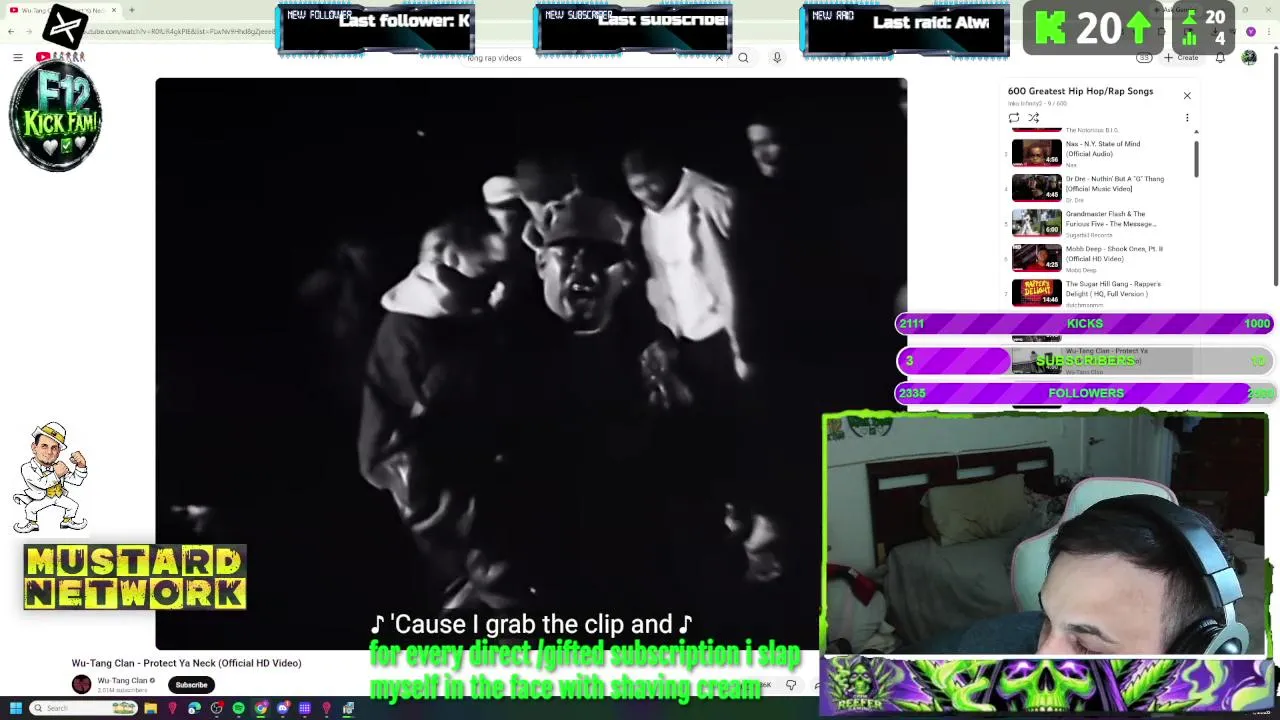Play Grandmaster Flash - The Message thumbnail
This screenshot has height=720, width=1280.
(x=1037, y=223)
